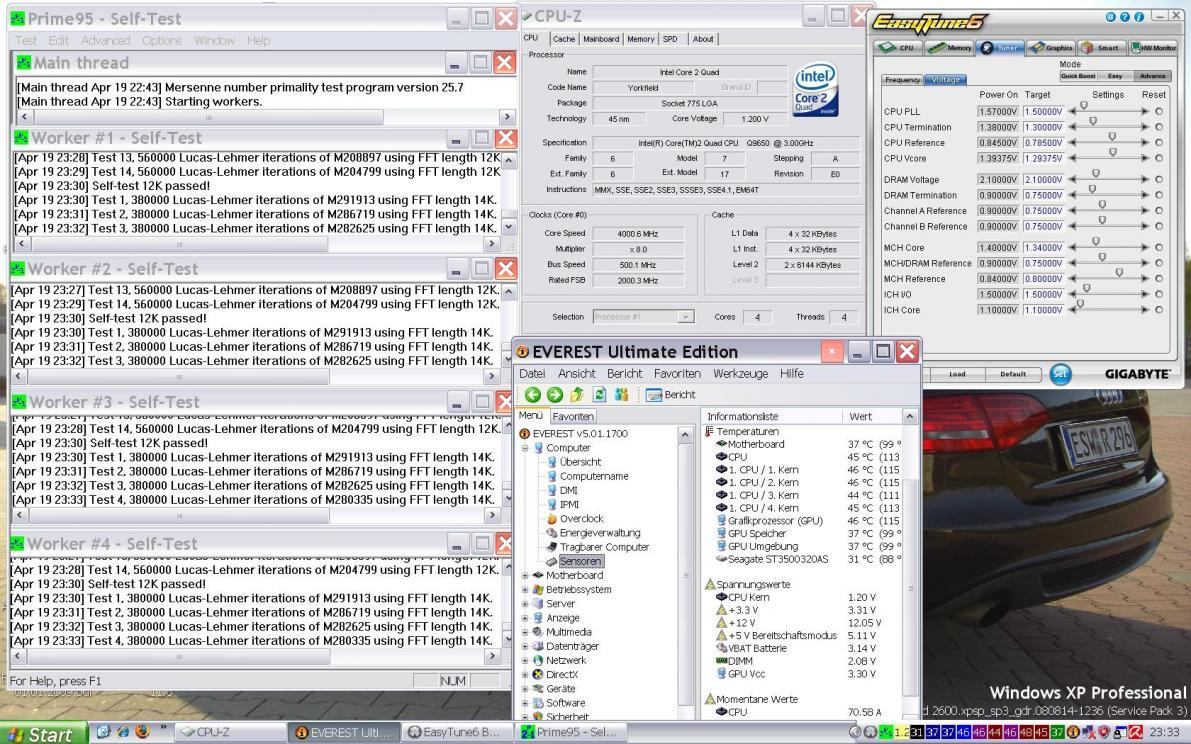Screen dimensions: 1191x744
Task: Select the Reset radio for ICH Core
Action: (x=1159, y=310)
